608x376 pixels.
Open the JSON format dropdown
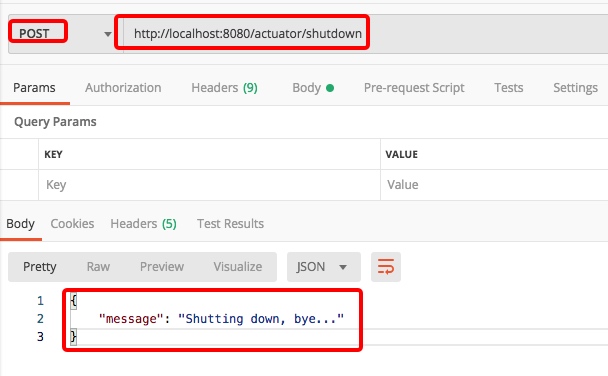[324, 267]
